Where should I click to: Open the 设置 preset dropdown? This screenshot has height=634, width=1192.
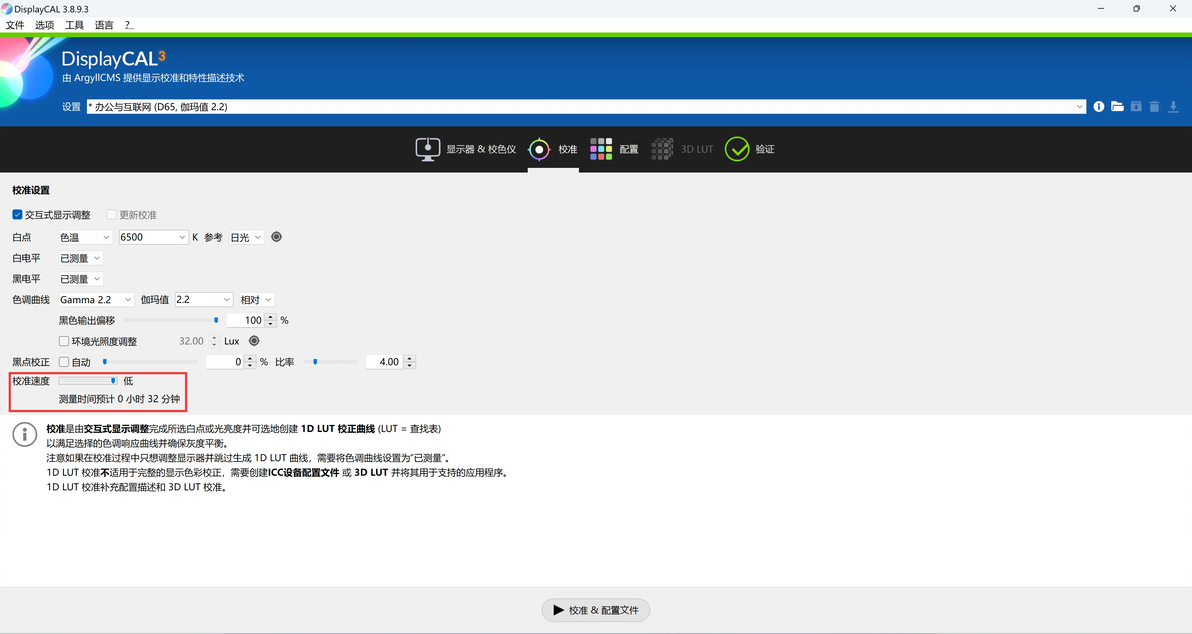pos(586,106)
